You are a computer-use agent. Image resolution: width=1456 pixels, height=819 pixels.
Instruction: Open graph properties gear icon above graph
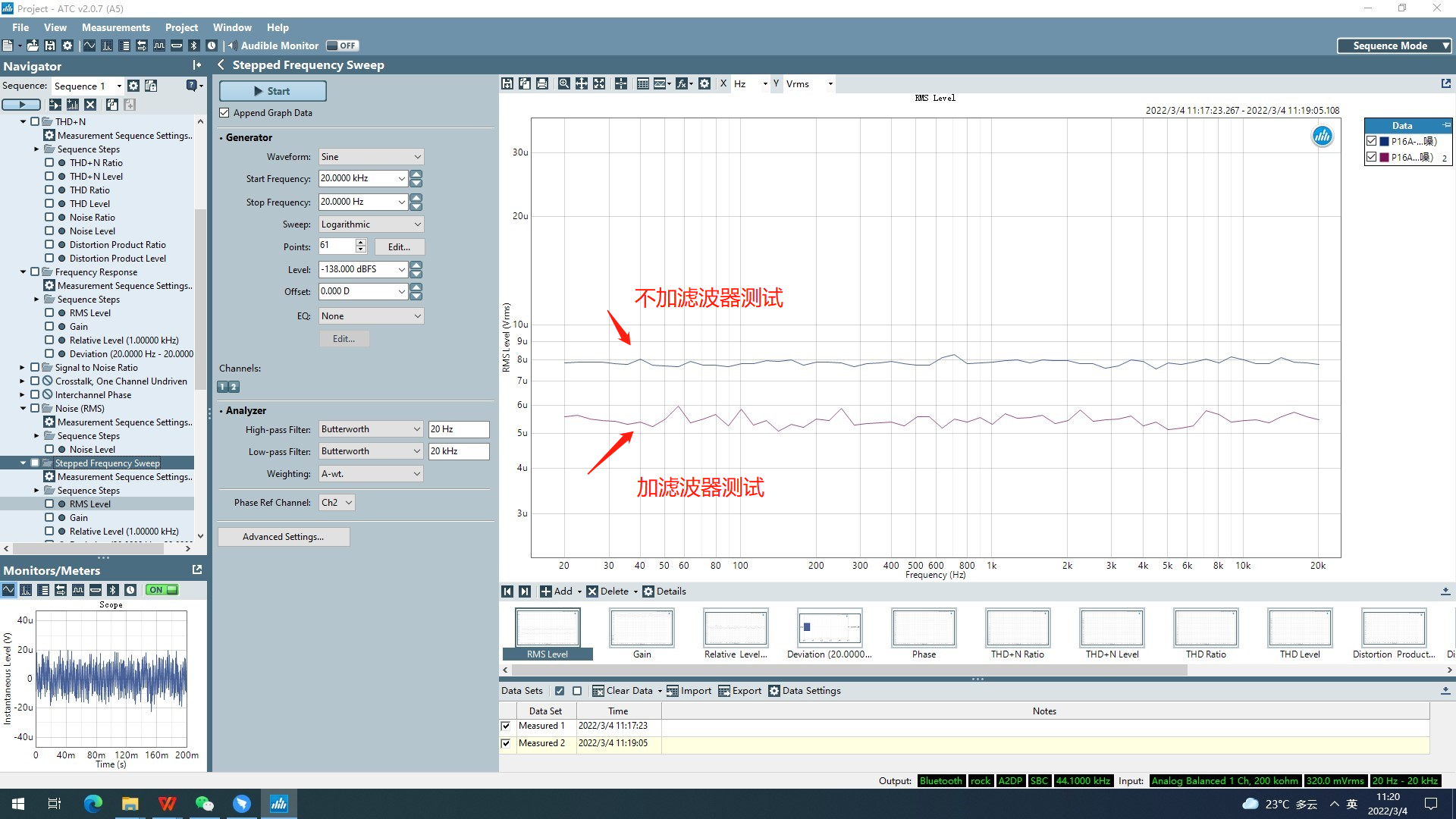point(704,83)
